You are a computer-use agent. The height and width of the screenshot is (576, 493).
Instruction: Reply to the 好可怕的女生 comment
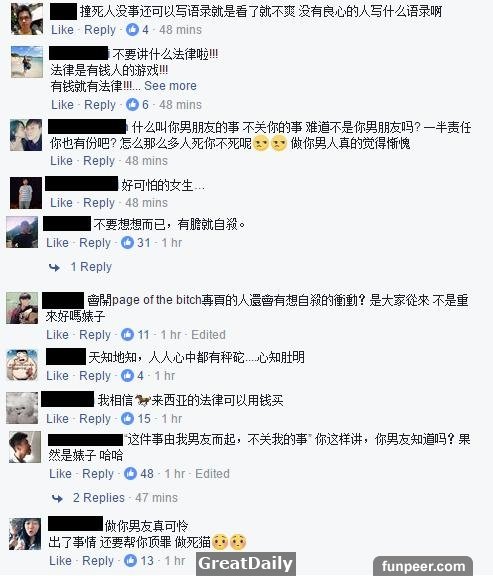99,203
